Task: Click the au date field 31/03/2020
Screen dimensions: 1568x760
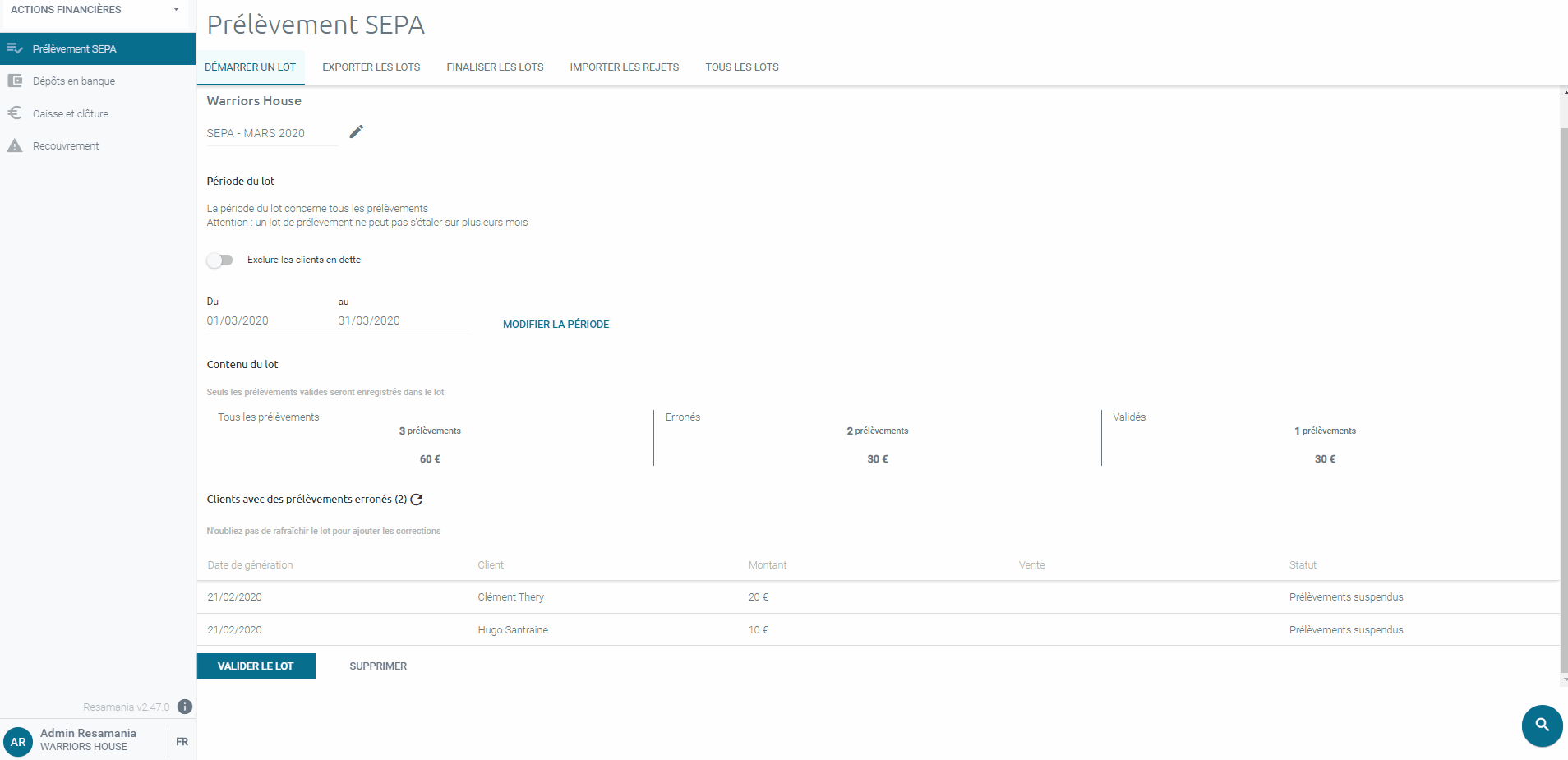Action: tap(403, 320)
